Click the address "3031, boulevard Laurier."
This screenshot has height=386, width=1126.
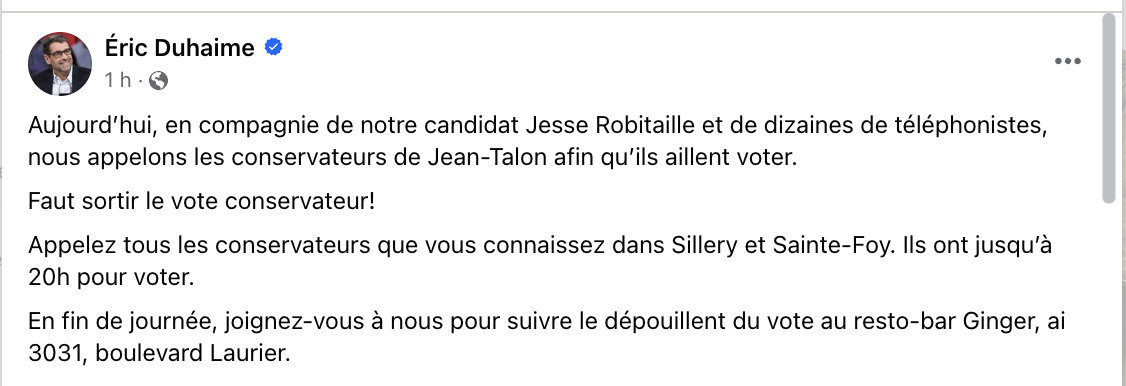click(159, 354)
